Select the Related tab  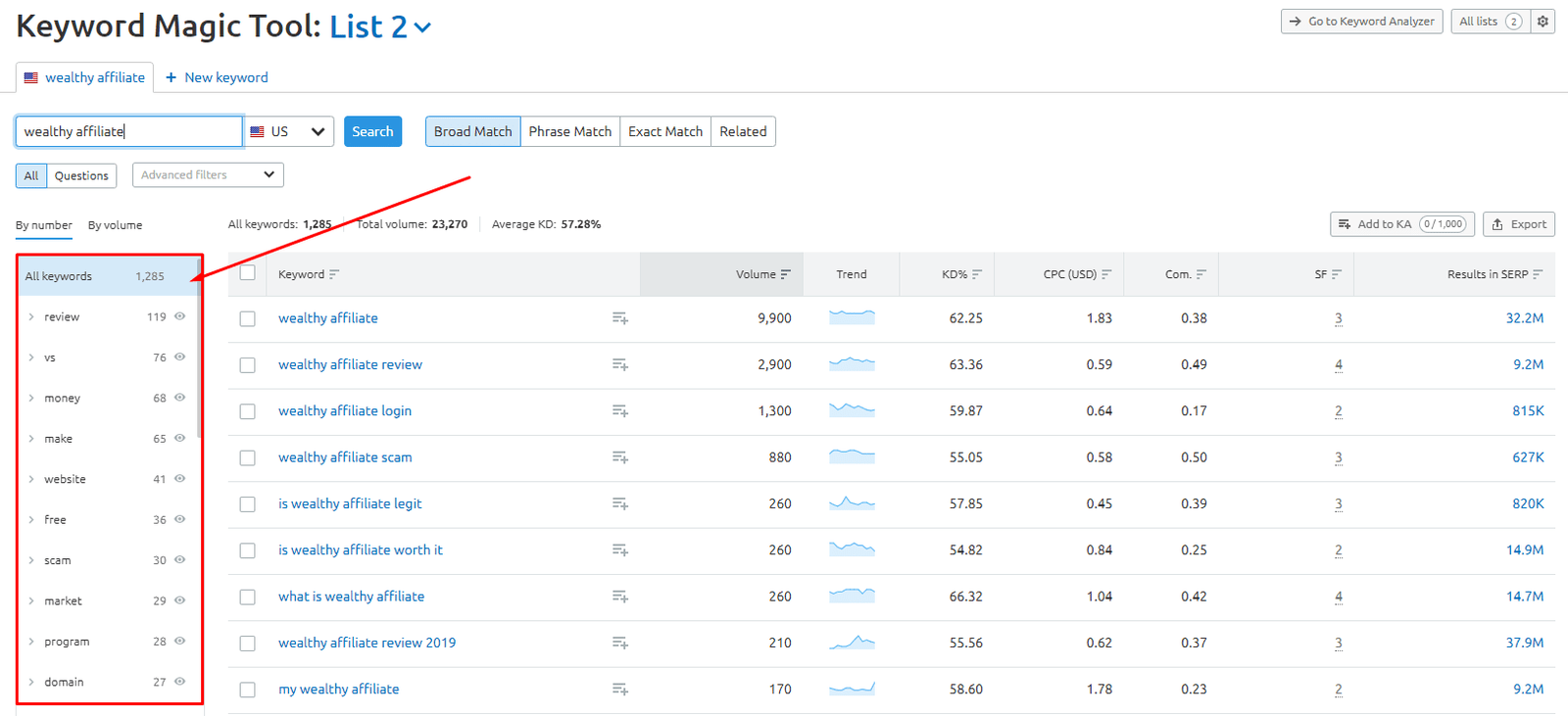743,131
